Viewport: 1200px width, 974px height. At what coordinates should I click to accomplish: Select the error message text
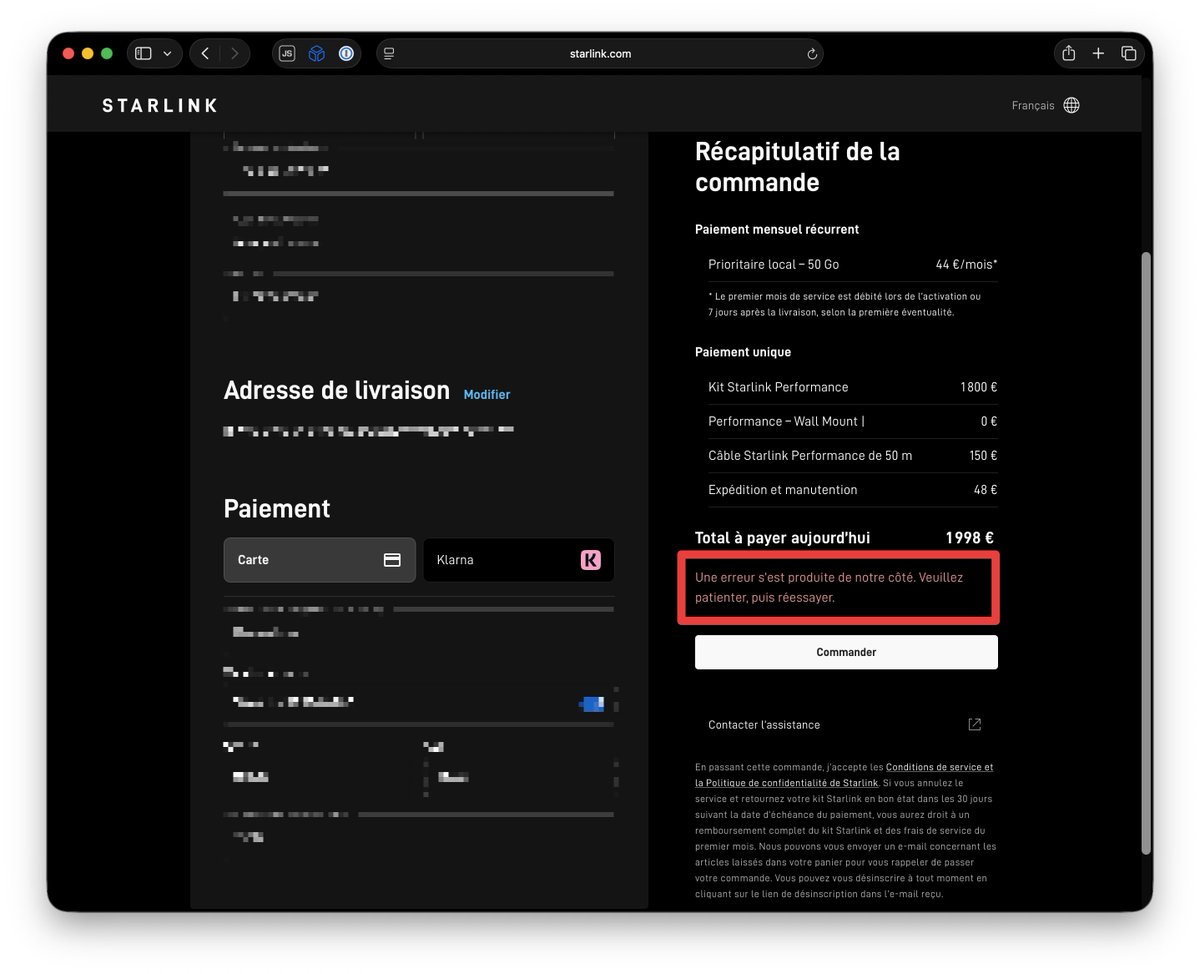(829, 587)
